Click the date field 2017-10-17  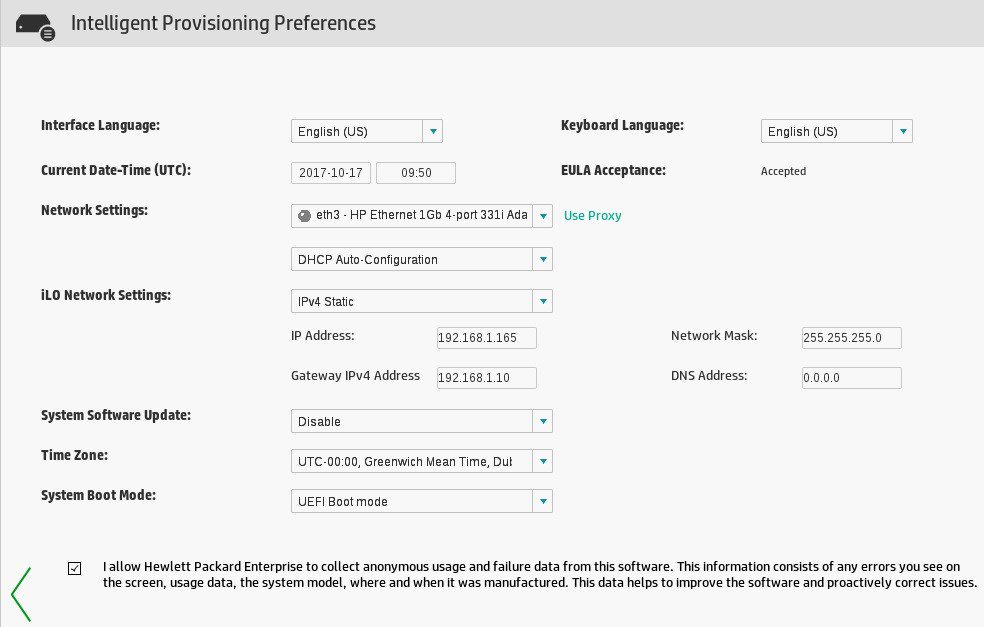tap(331, 173)
